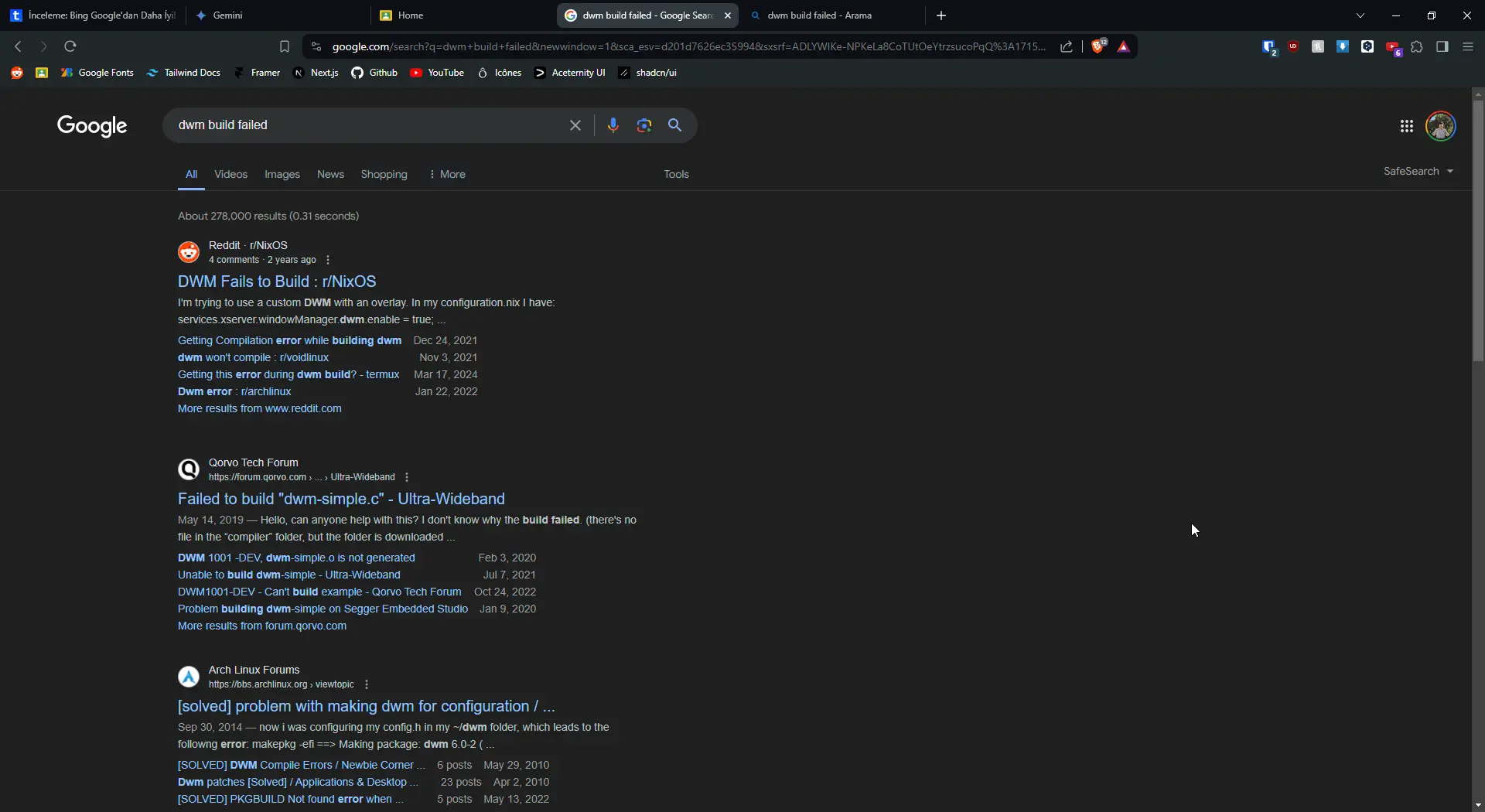Open Brave Shields lion icon
Screen dimensions: 1485x812
[1098, 46]
